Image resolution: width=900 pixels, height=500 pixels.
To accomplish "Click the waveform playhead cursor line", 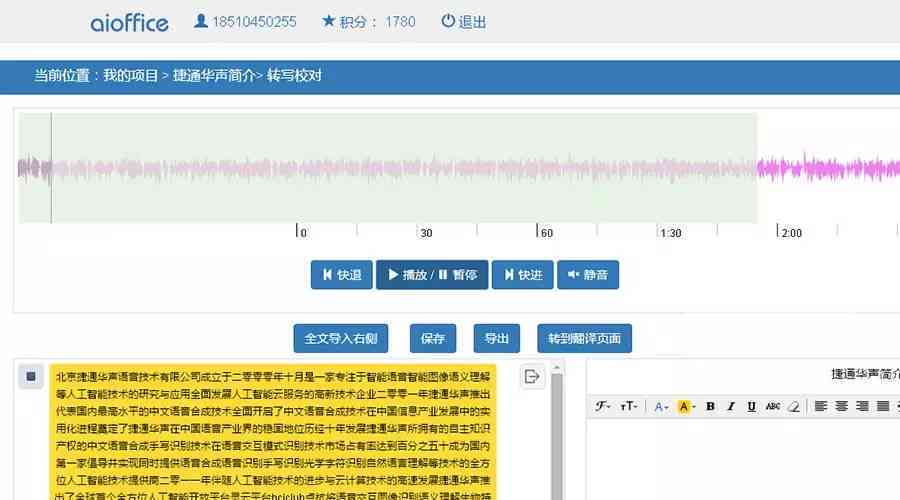I will (x=51, y=168).
